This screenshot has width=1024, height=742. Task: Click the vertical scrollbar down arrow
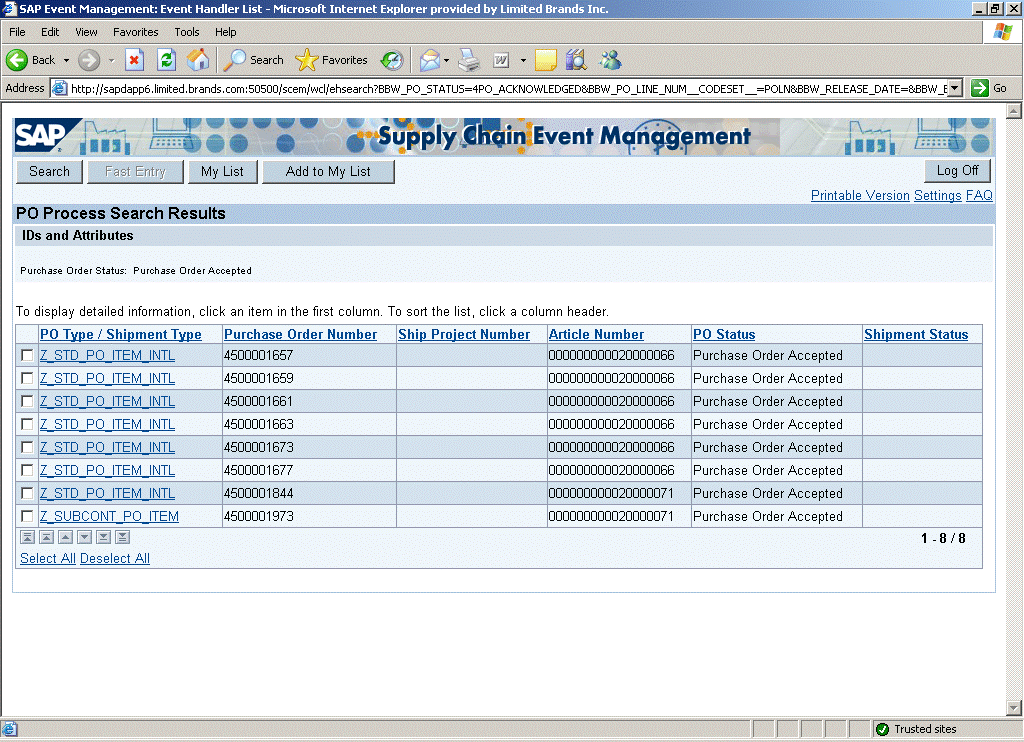1014,707
